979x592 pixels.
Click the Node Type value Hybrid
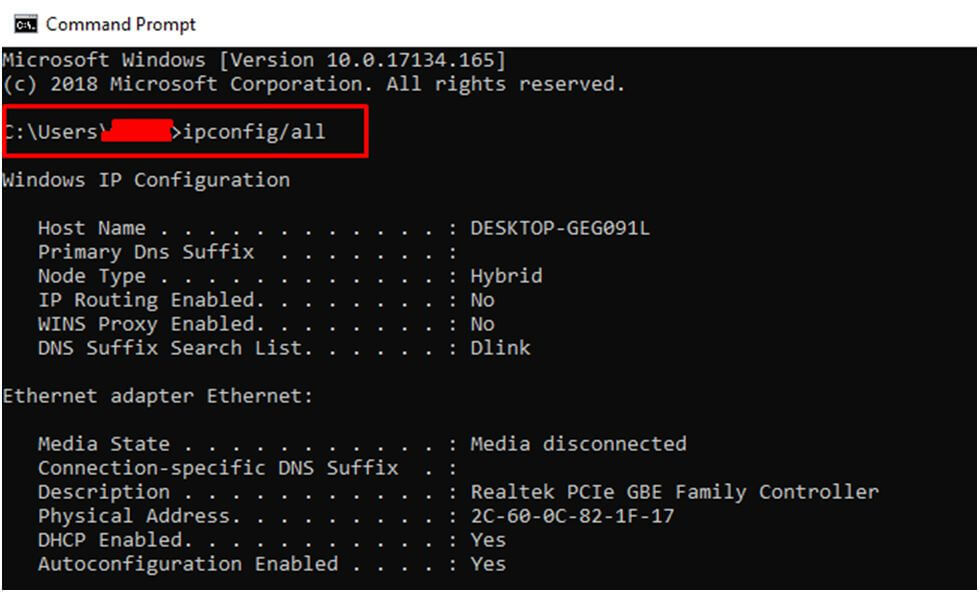click(x=506, y=276)
